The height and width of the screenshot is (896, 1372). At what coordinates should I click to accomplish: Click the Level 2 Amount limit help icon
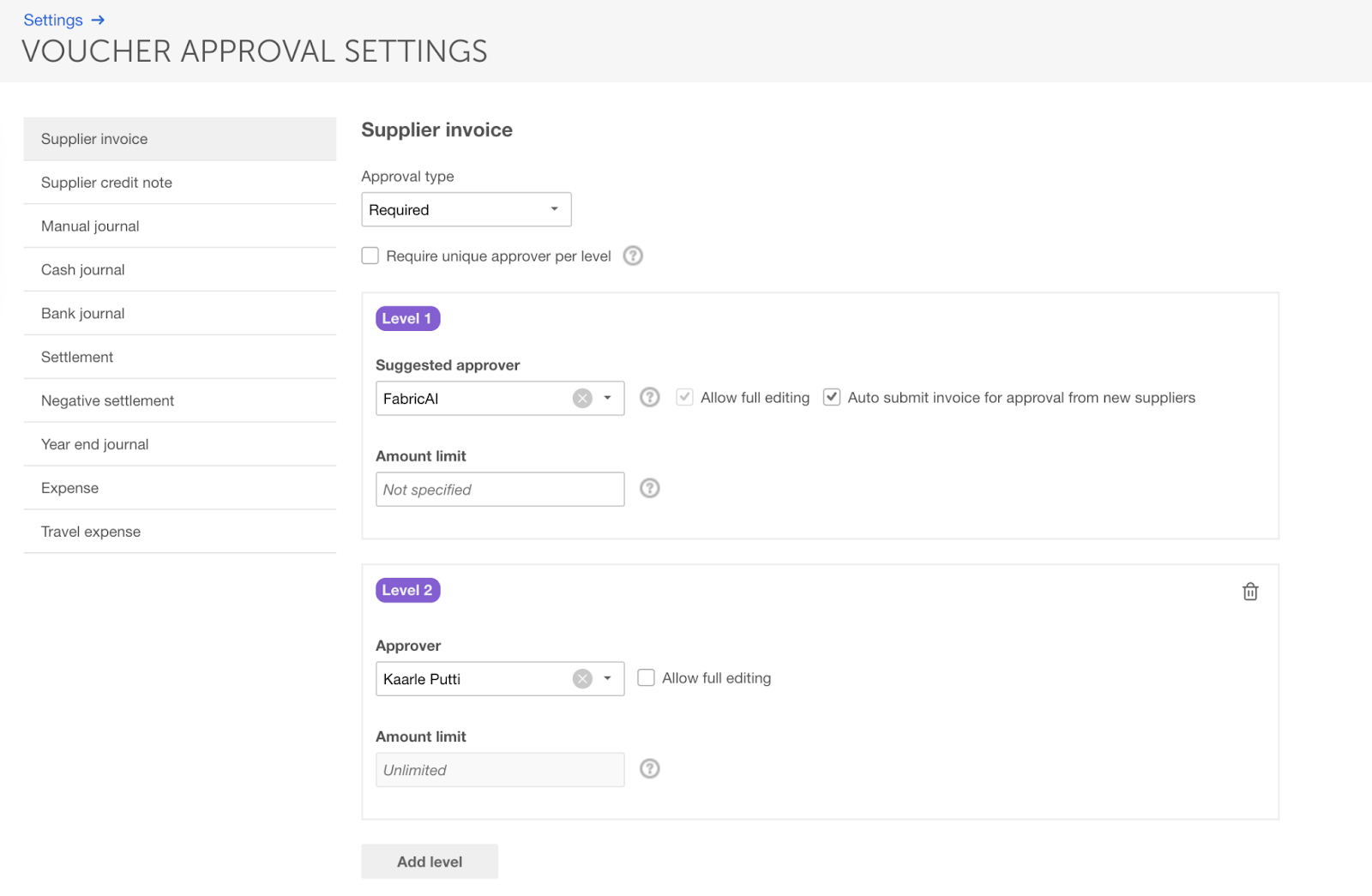pyautogui.click(x=650, y=768)
